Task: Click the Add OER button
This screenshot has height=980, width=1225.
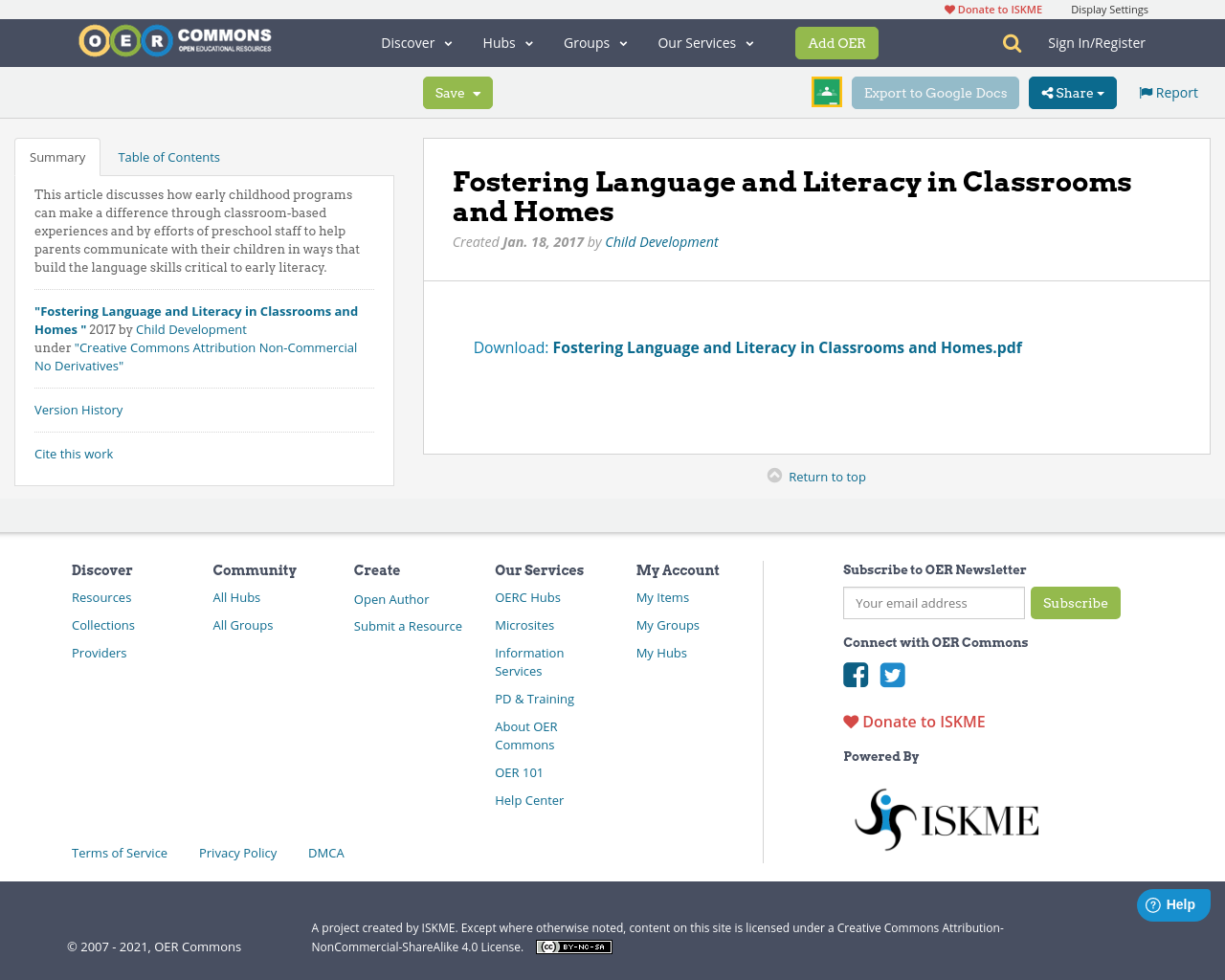Action: coord(836,43)
